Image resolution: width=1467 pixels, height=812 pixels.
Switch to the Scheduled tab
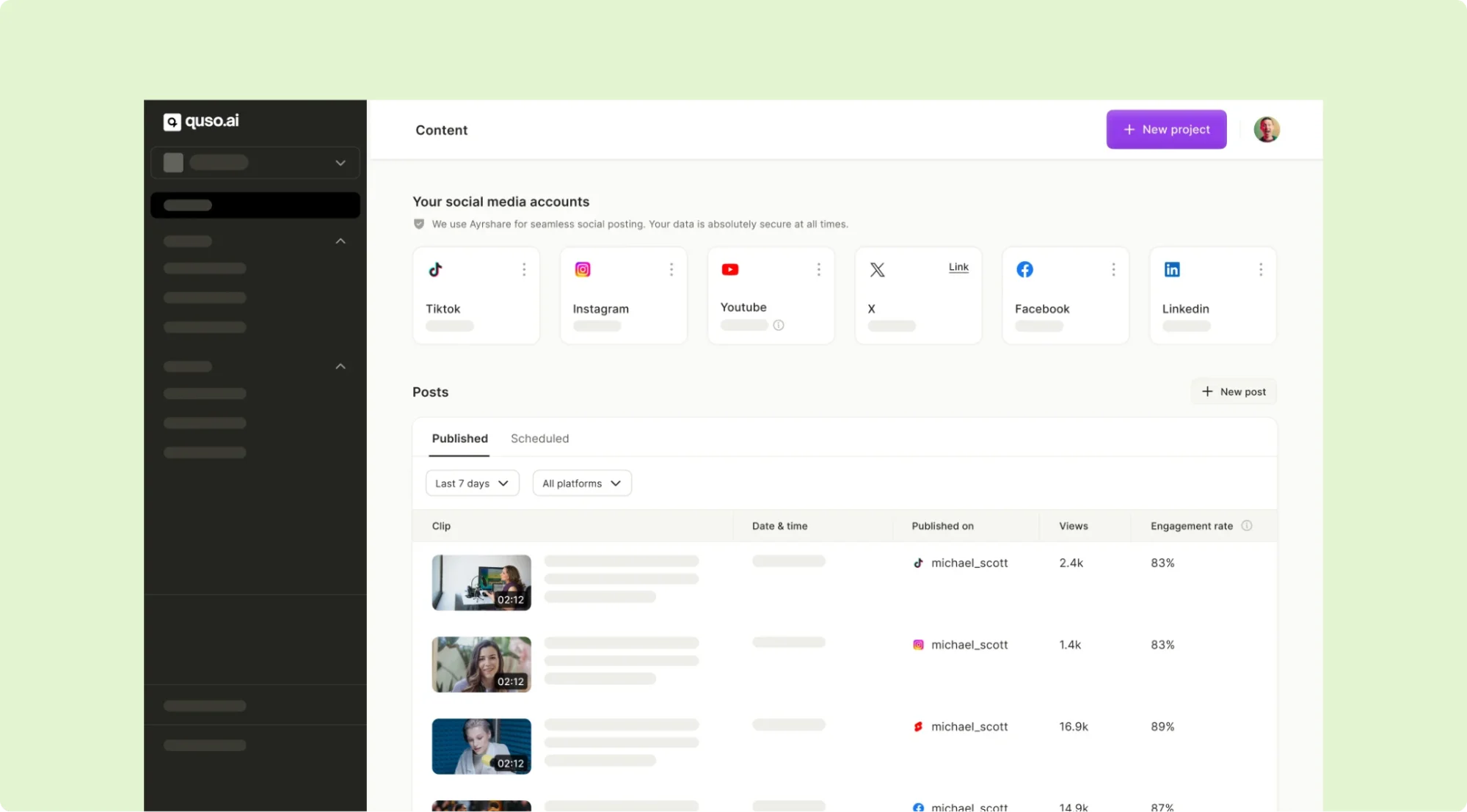click(539, 438)
